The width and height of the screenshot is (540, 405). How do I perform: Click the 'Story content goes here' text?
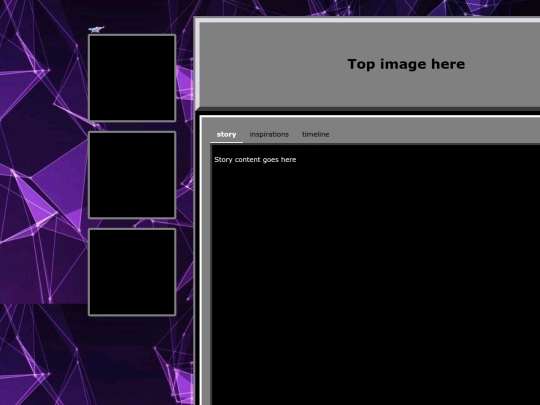click(x=255, y=160)
